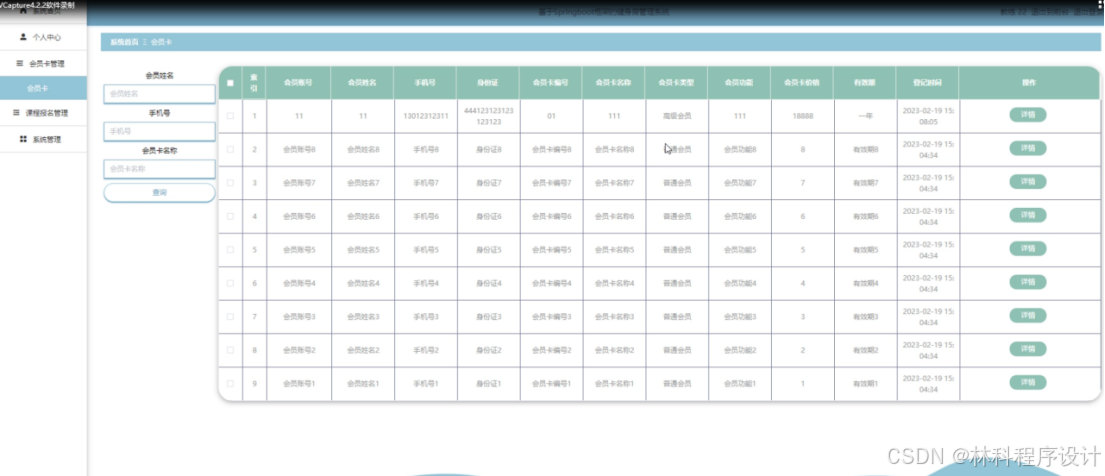Check the checkbox for row 会员账号3
Screen dimensions: 1105x476
(230, 317)
